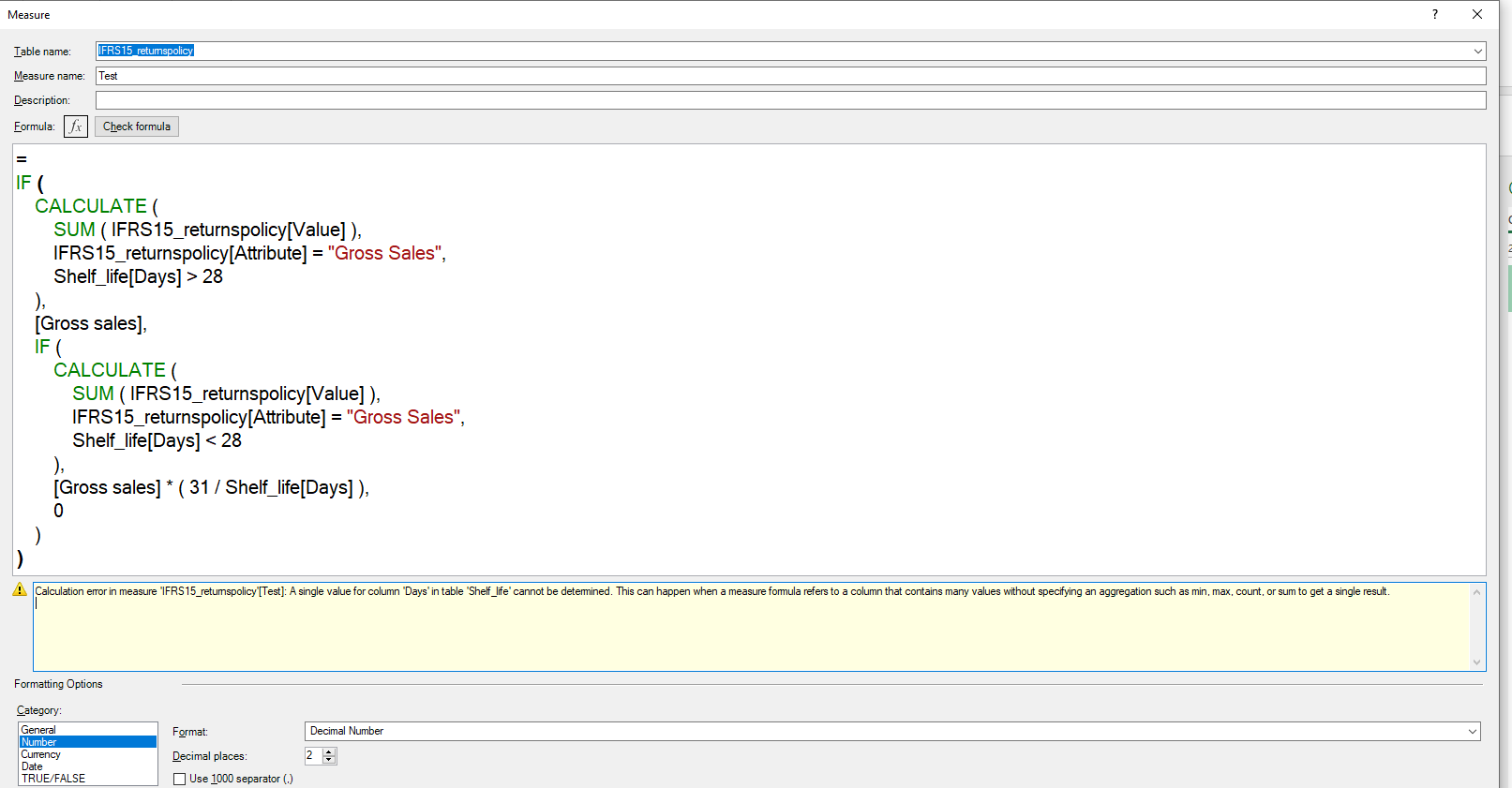This screenshot has height=788, width=1512.
Task: Click the Check formula button
Action: (137, 126)
